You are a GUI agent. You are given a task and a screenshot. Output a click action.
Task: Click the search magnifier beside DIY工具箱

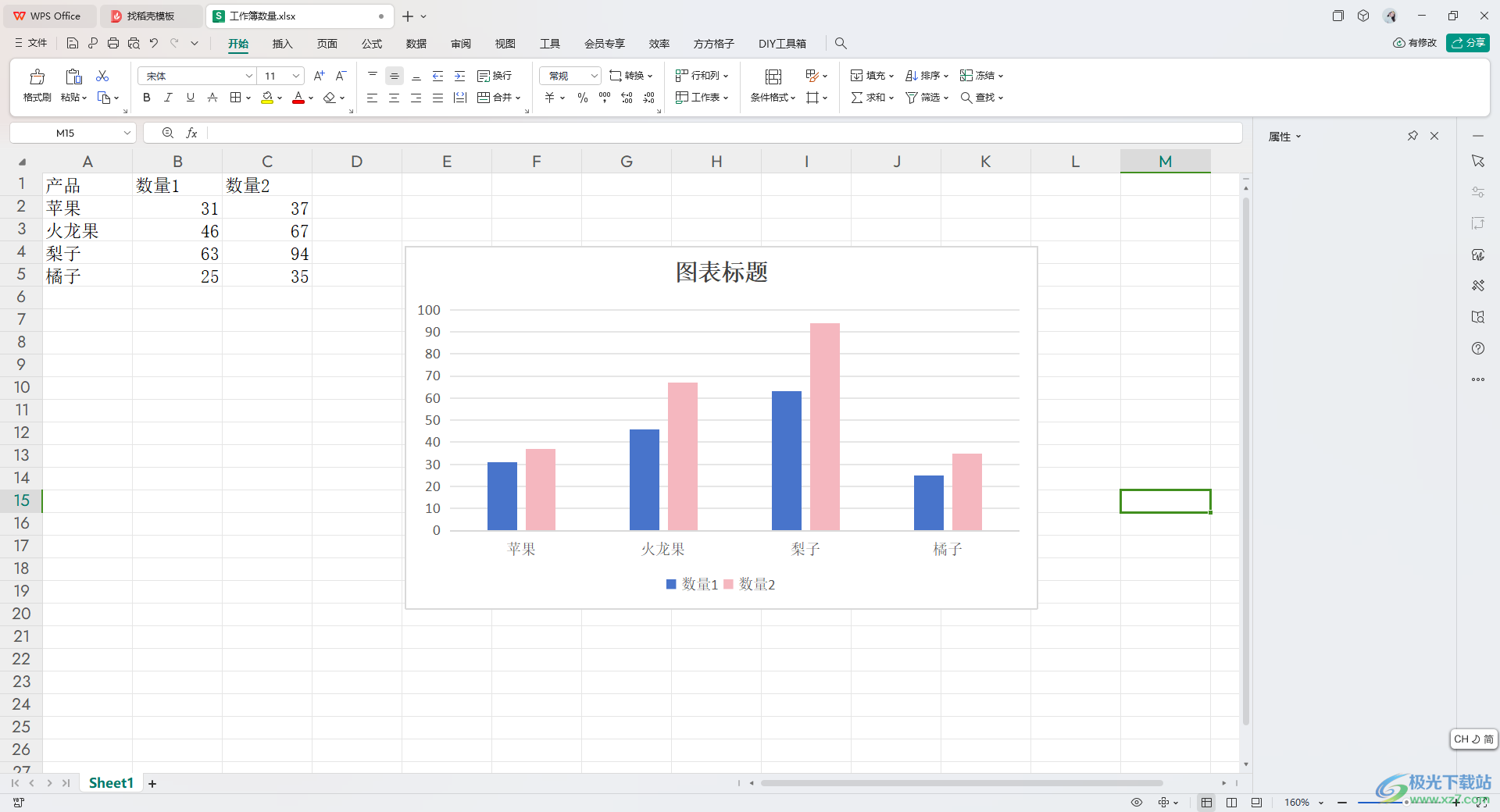[841, 44]
